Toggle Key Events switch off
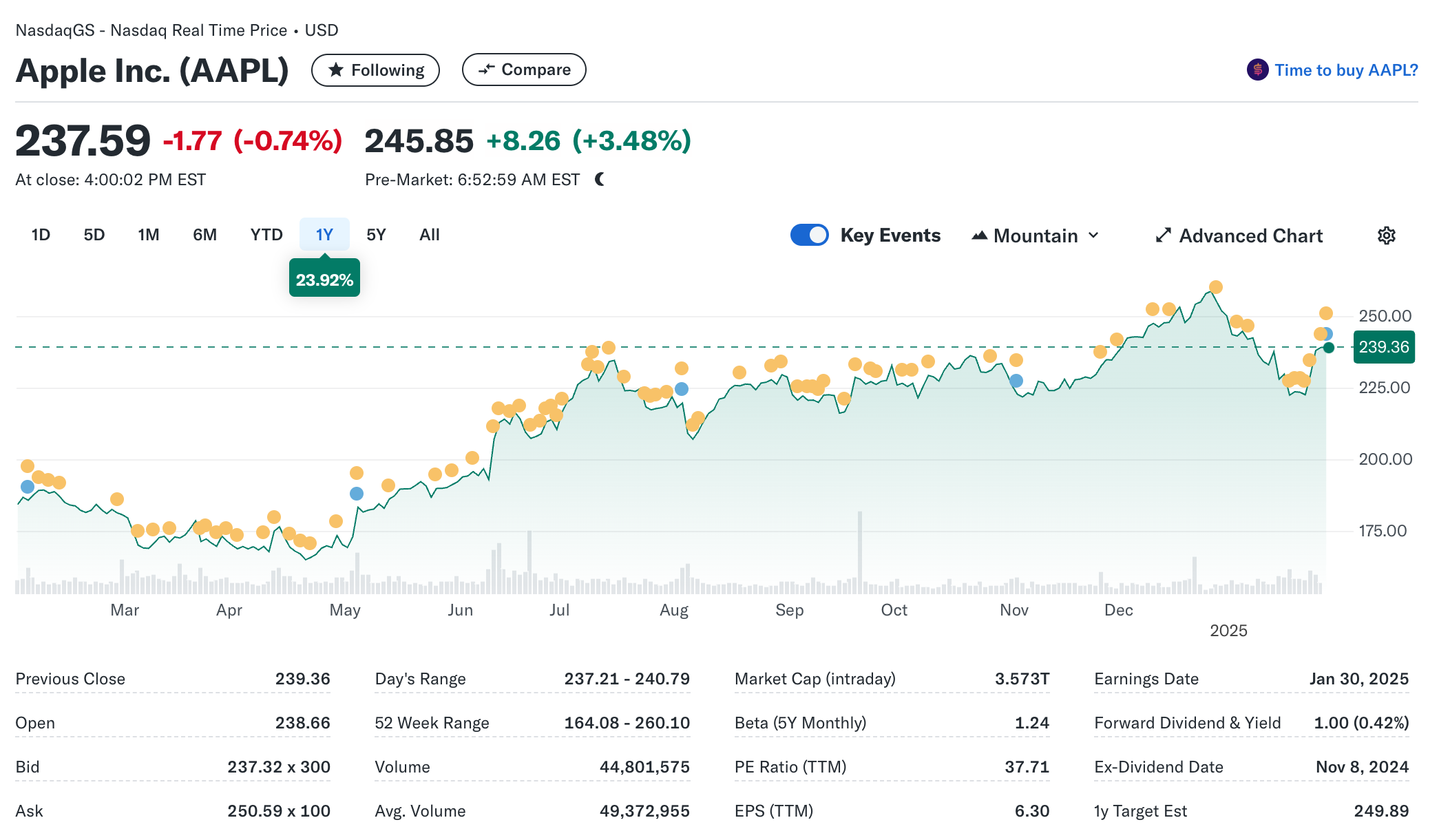The width and height of the screenshot is (1439, 840). point(809,235)
